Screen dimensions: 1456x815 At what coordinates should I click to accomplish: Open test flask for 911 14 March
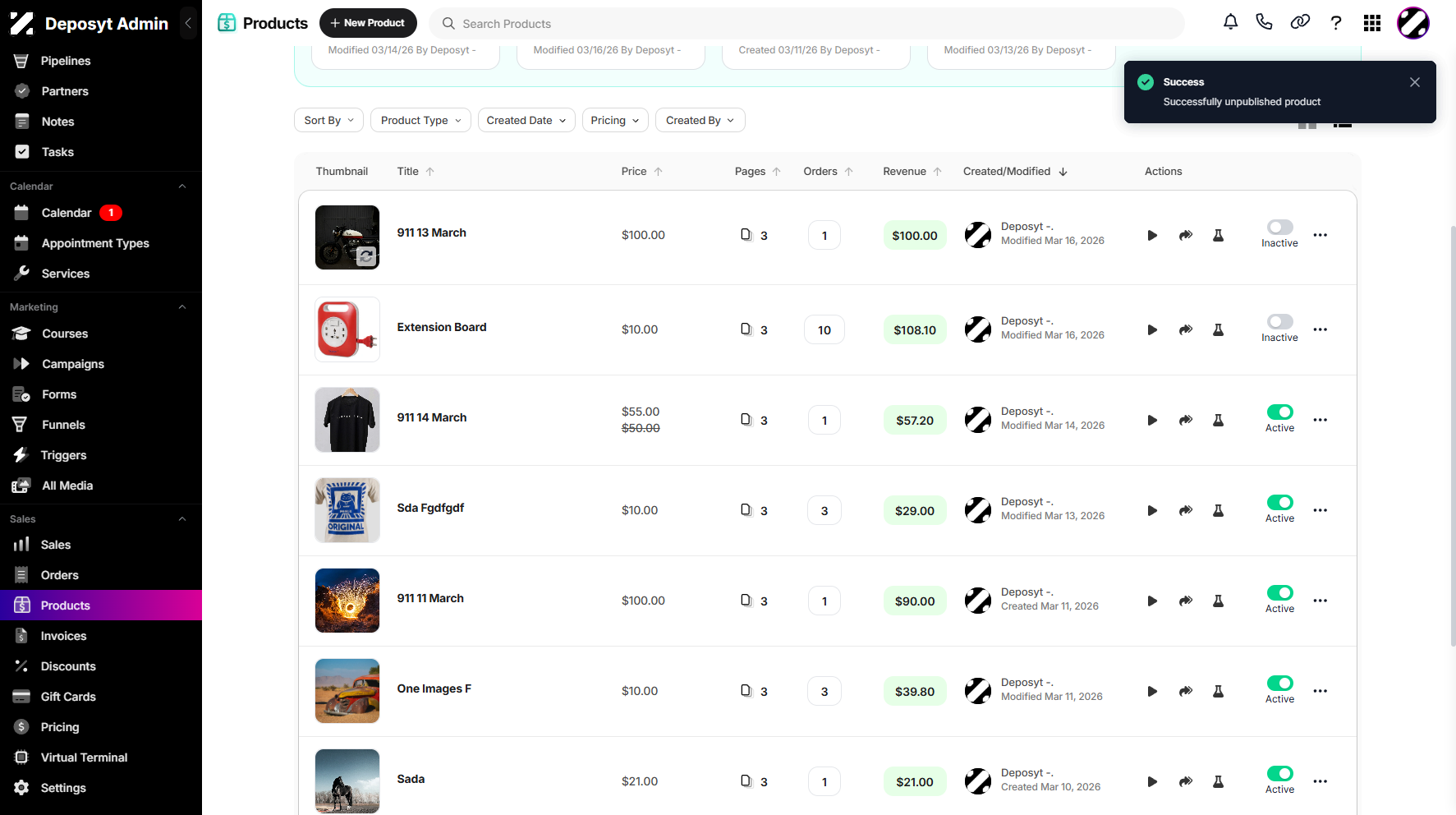click(x=1219, y=420)
